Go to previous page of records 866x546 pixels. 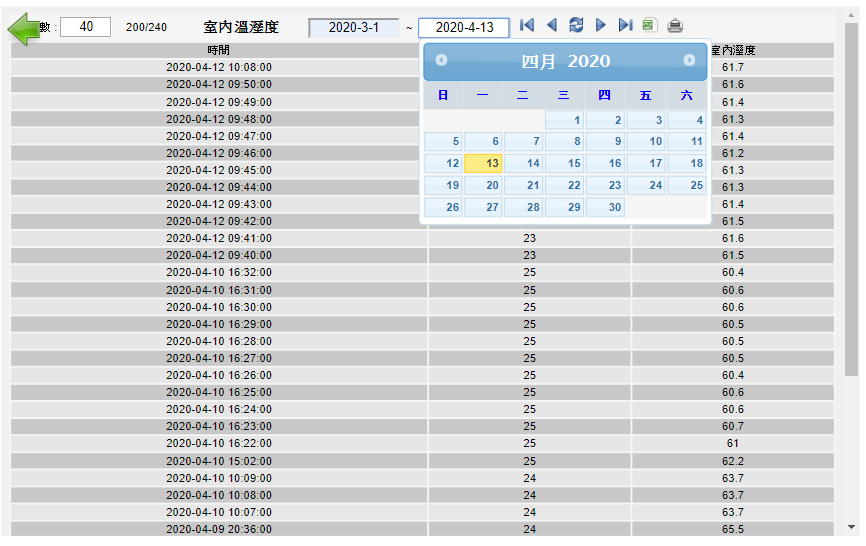tap(551, 25)
